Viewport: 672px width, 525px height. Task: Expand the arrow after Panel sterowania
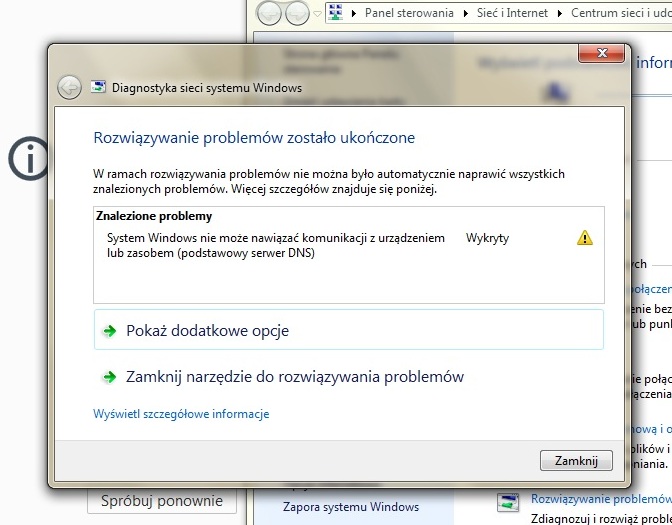click(x=465, y=13)
